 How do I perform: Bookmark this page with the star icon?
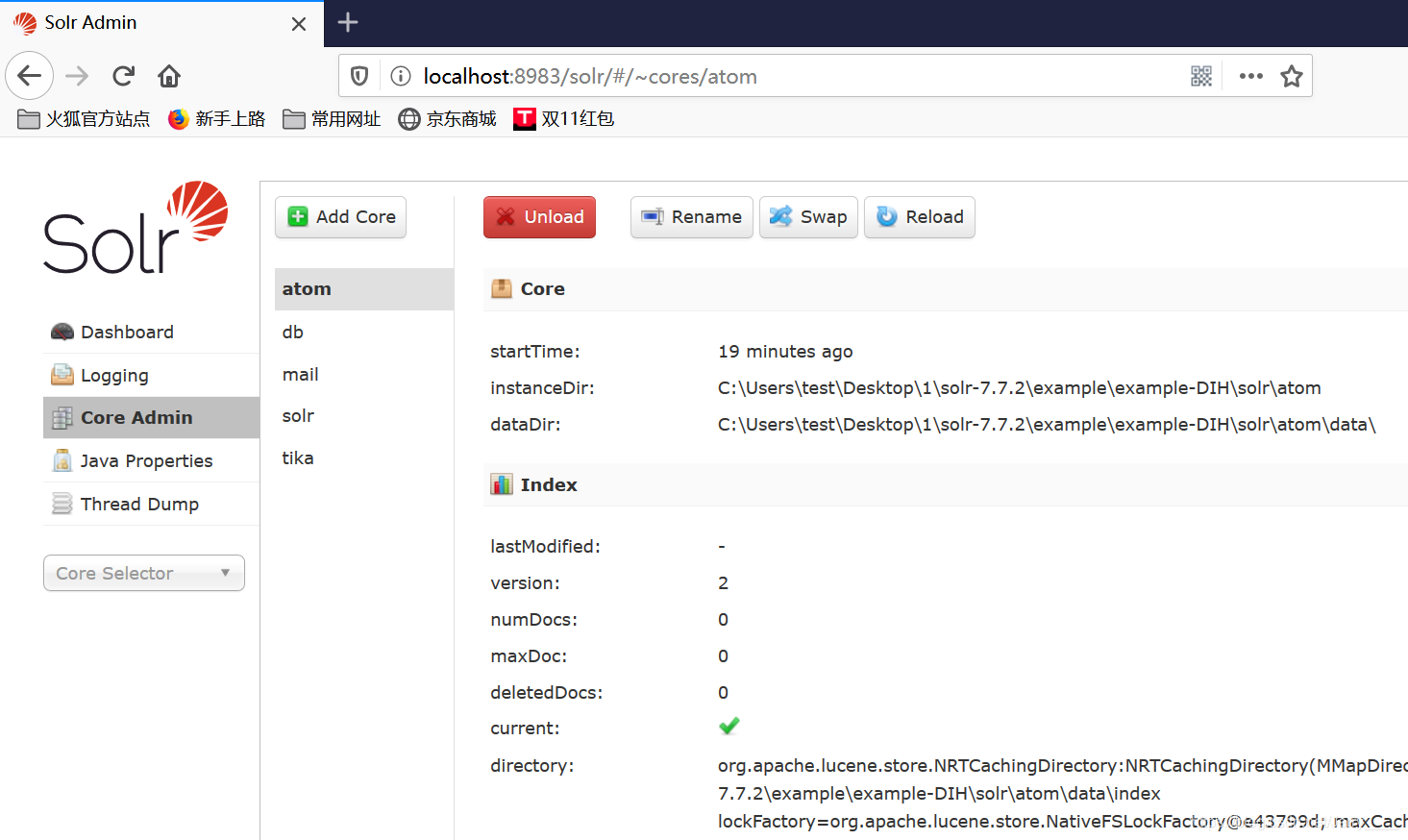point(1292,76)
